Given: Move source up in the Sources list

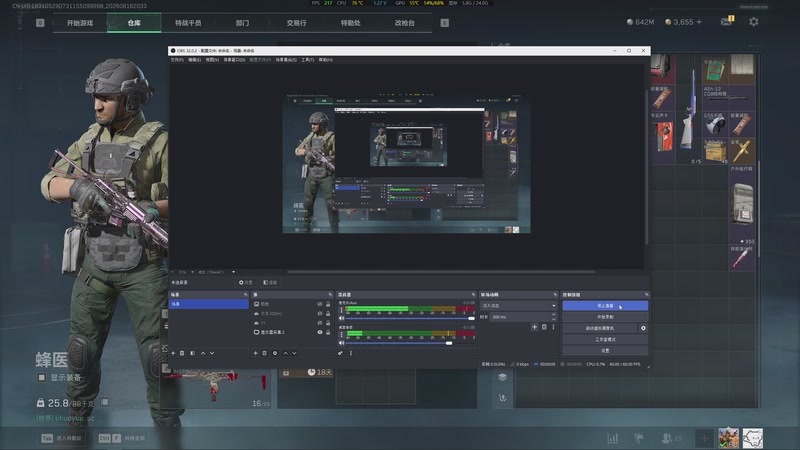Looking at the screenshot, I should point(286,353).
